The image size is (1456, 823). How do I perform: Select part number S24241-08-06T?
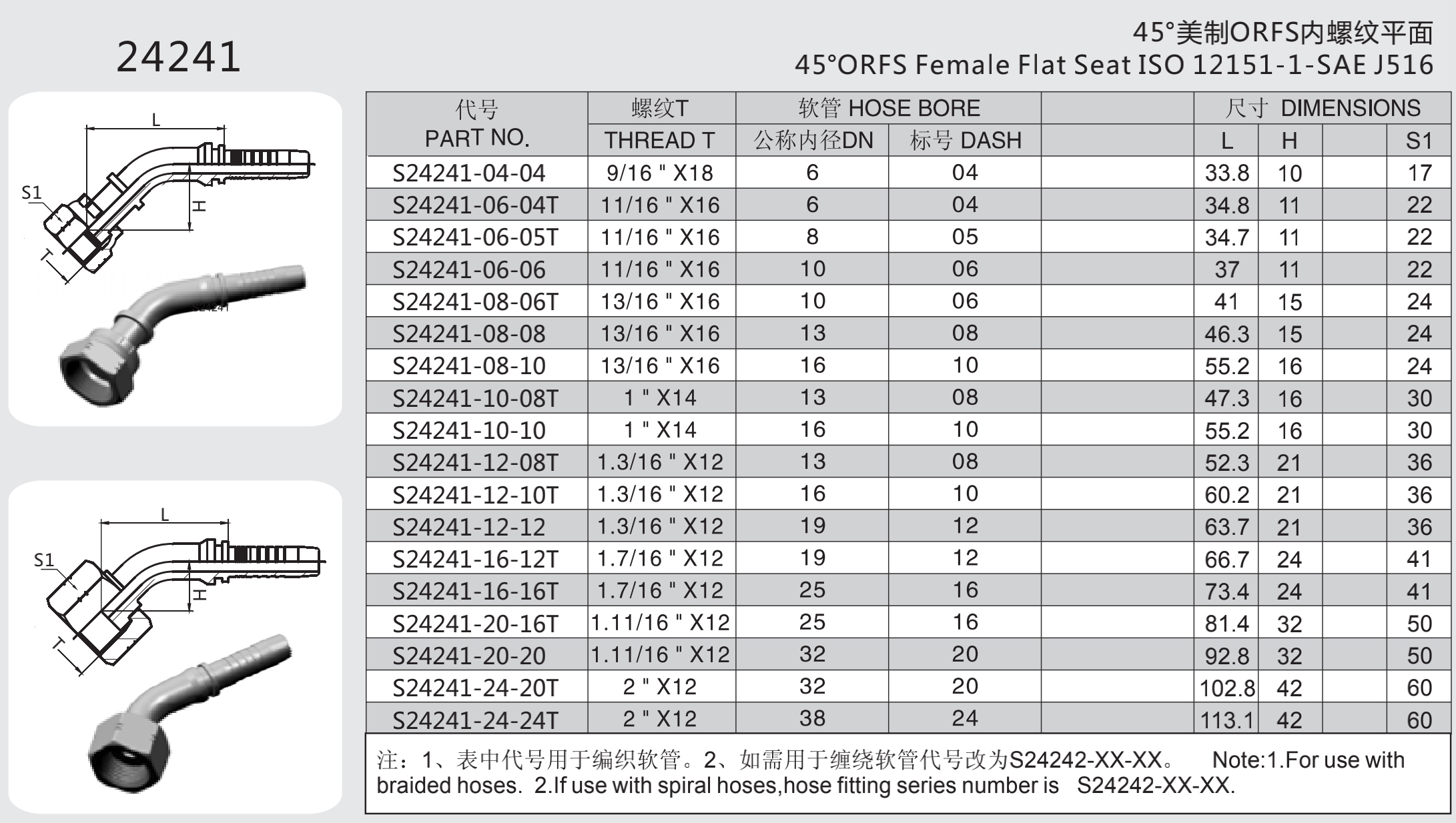475,301
